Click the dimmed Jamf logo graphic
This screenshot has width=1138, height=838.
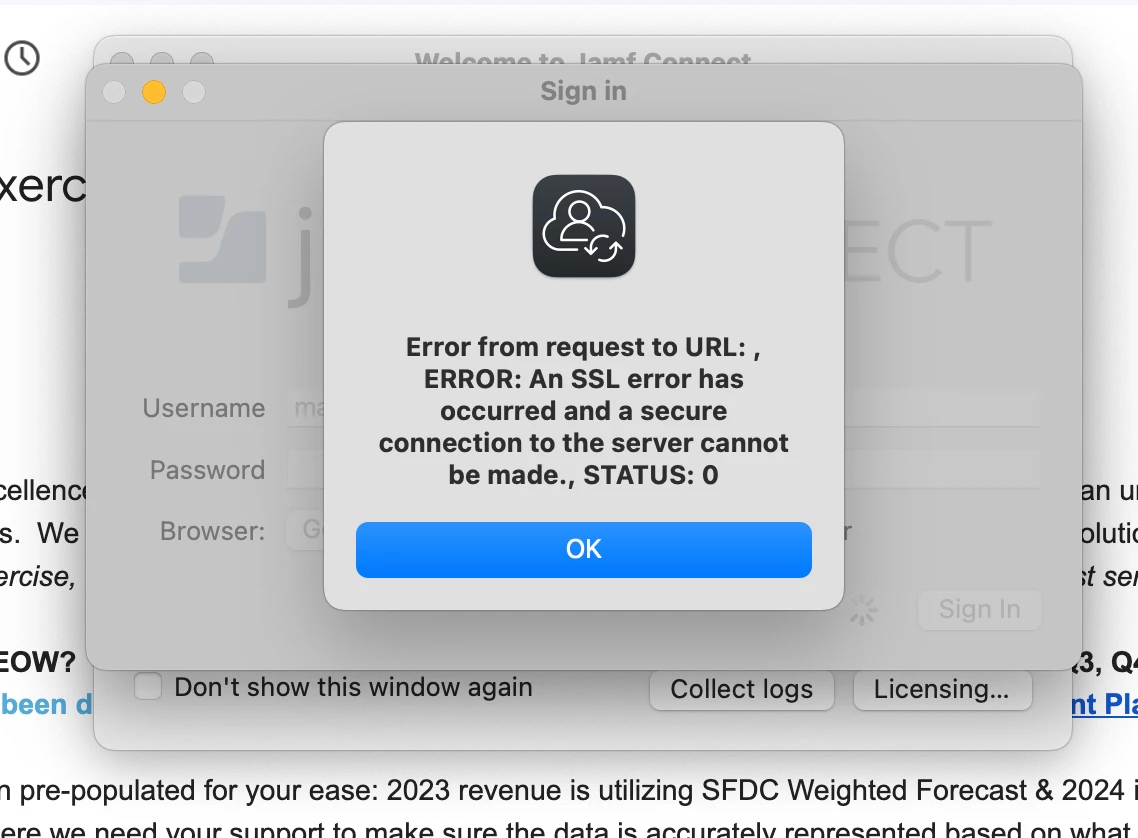[222, 239]
